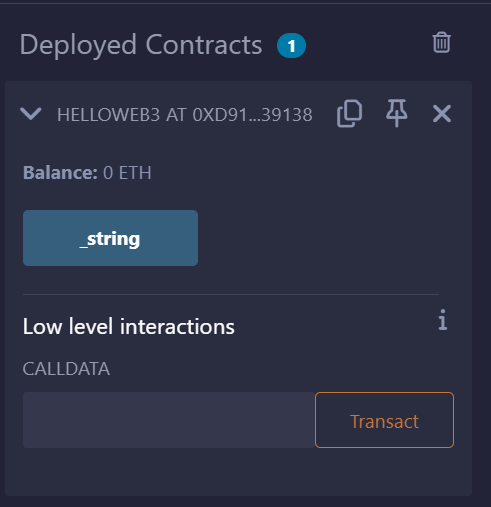The image size is (491, 507).
Task: Remove the HELLOWEB3 contract with X icon
Action: pos(442,114)
